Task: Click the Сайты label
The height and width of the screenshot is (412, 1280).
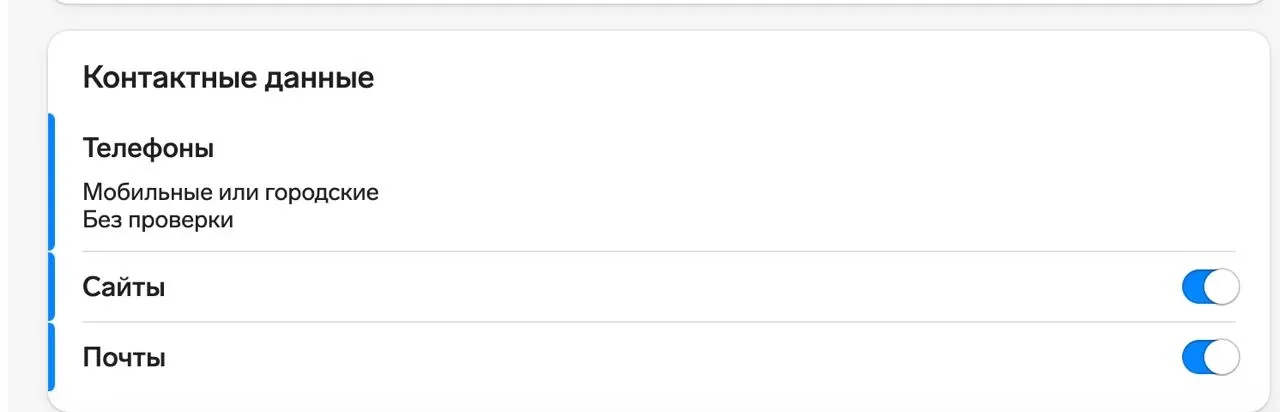Action: (x=124, y=288)
